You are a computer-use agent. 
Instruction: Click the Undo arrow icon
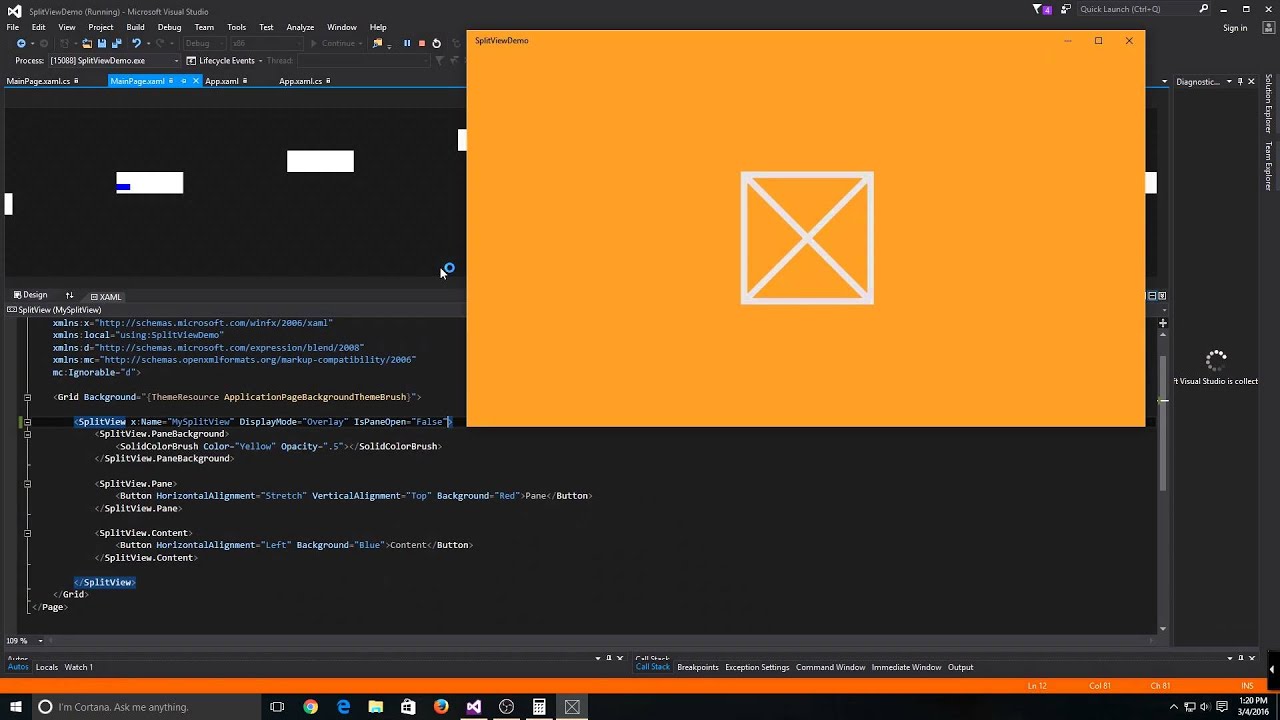[134, 43]
